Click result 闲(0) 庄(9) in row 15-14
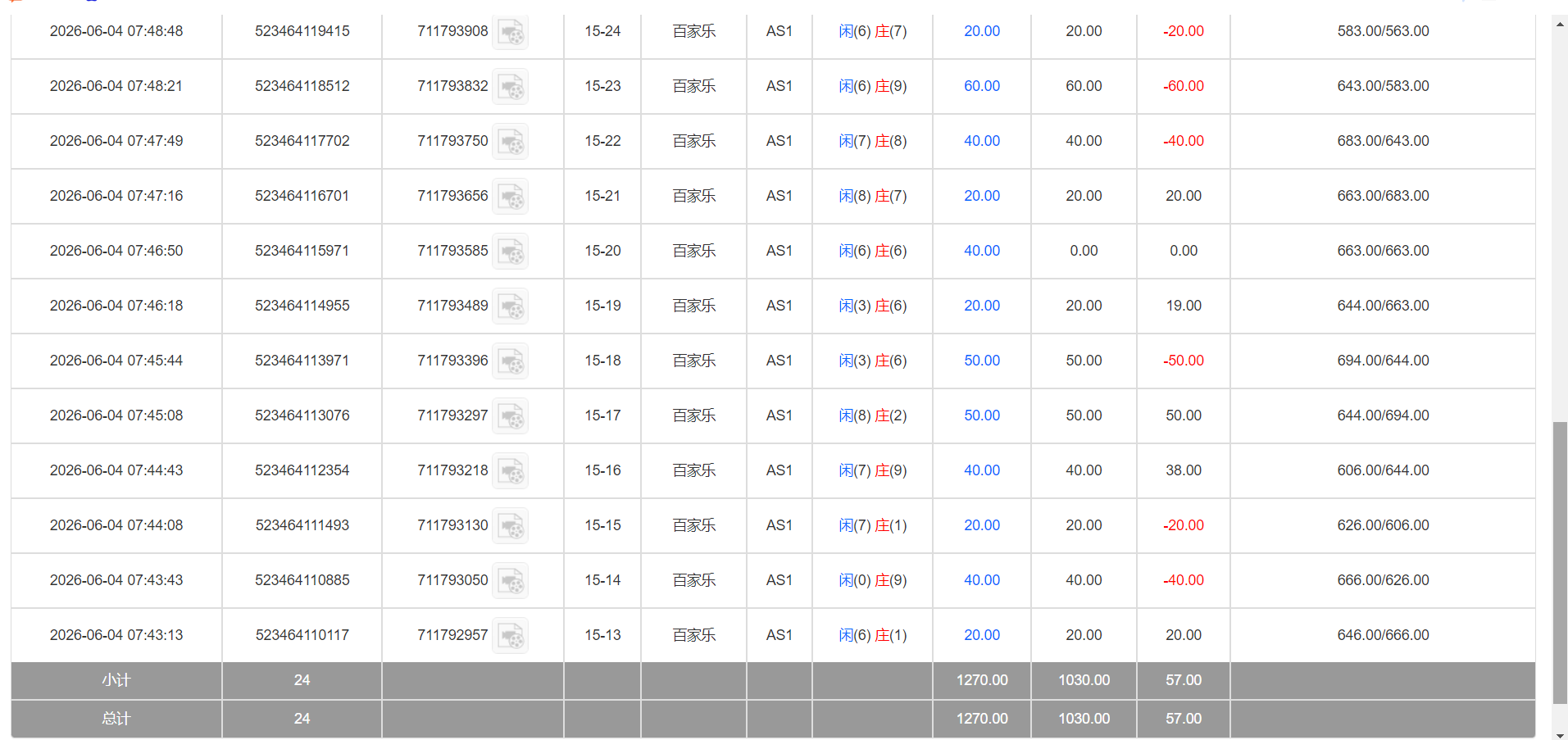The height and width of the screenshot is (740, 1568). click(873, 580)
